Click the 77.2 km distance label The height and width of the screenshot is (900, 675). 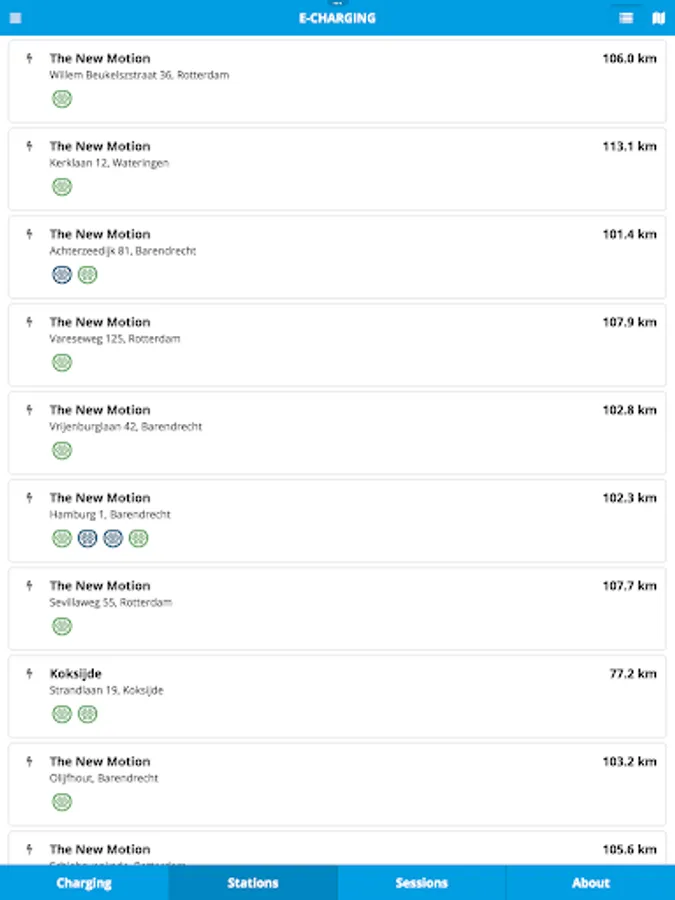coord(633,674)
